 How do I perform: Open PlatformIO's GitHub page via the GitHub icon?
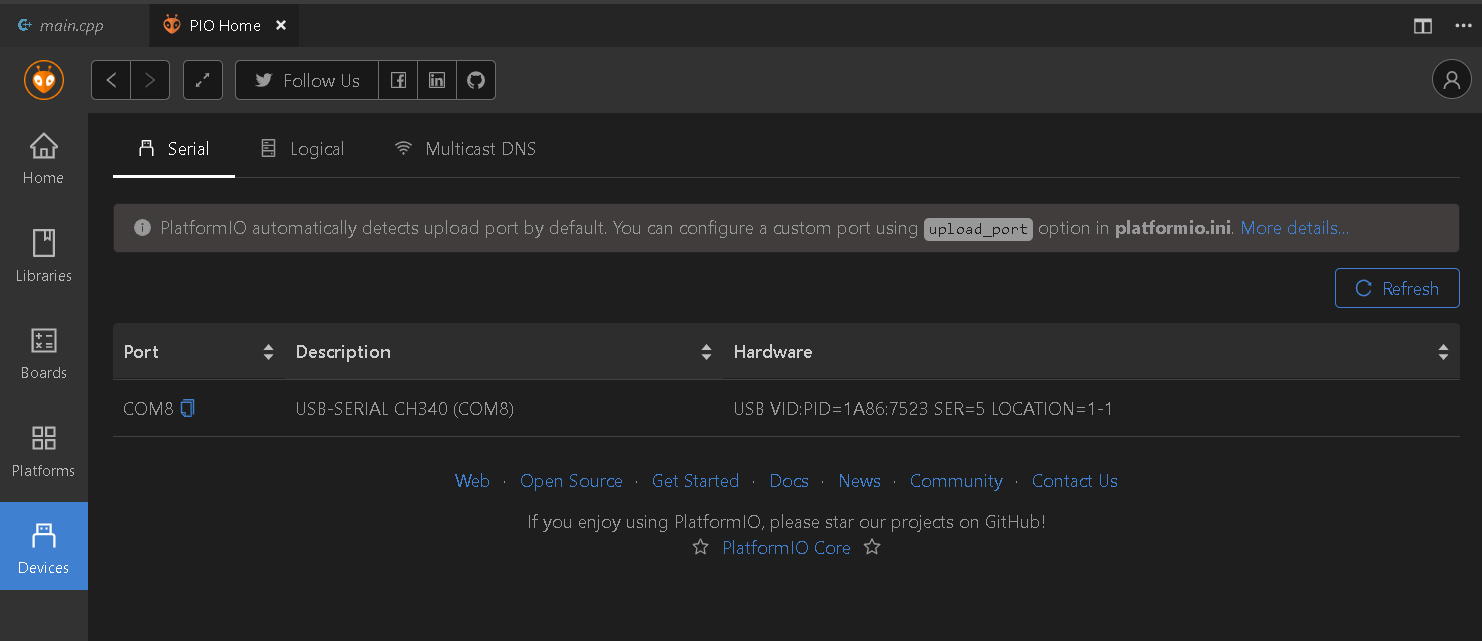tap(476, 80)
